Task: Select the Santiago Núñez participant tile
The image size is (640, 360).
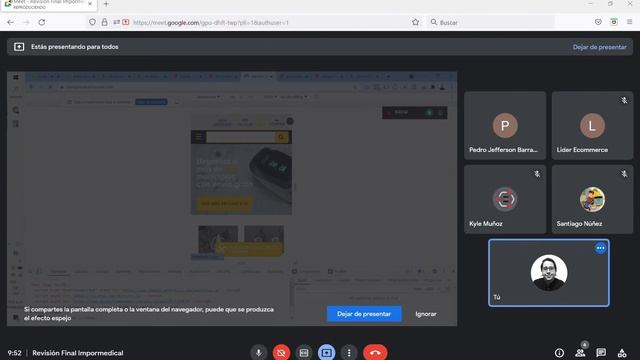Action: 592,199
